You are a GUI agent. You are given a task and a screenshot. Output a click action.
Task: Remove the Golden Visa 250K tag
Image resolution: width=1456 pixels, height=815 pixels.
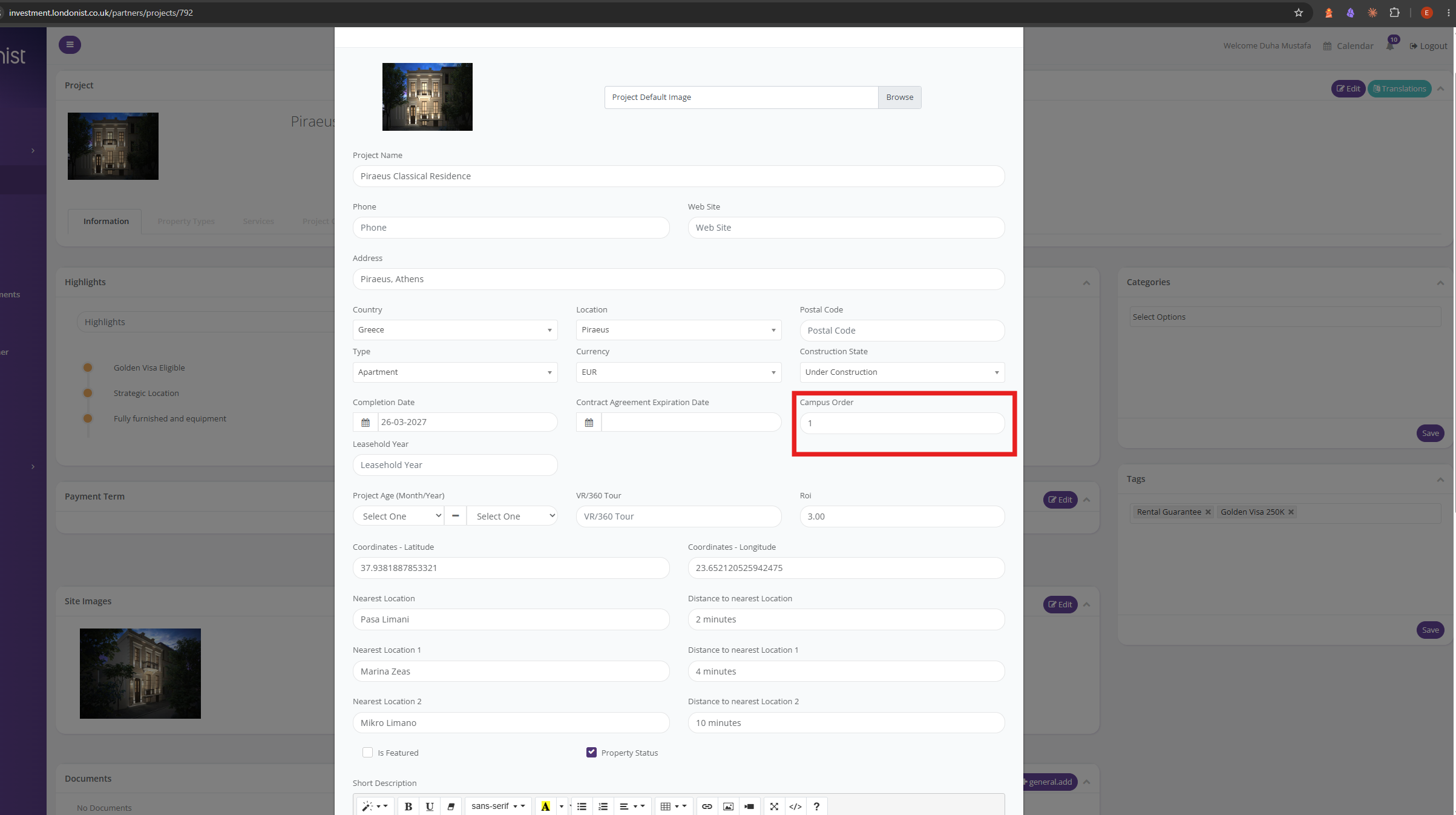[1291, 512]
